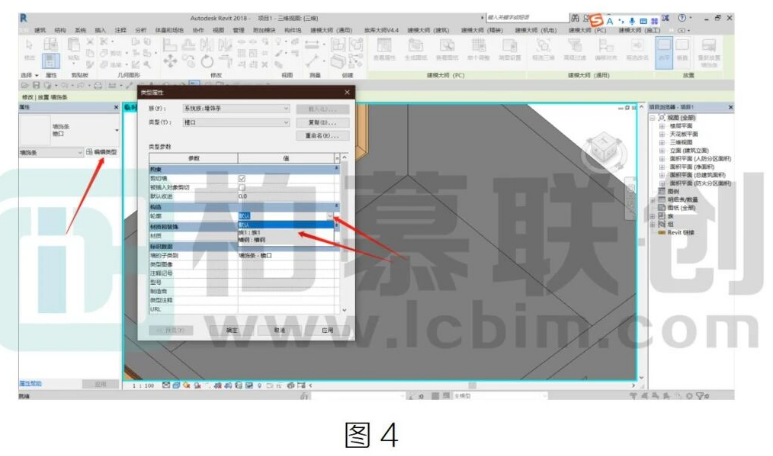Select 默认 in the profile dropdown list

[286, 225]
